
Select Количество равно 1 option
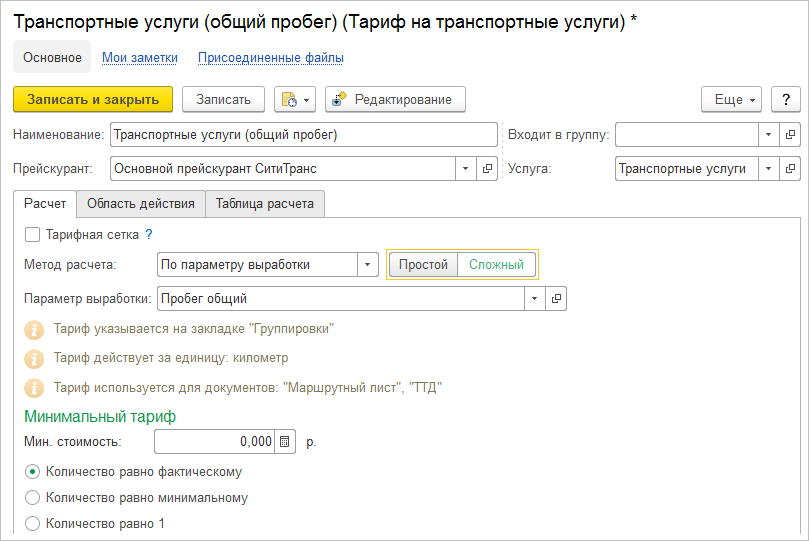click(x=33, y=523)
